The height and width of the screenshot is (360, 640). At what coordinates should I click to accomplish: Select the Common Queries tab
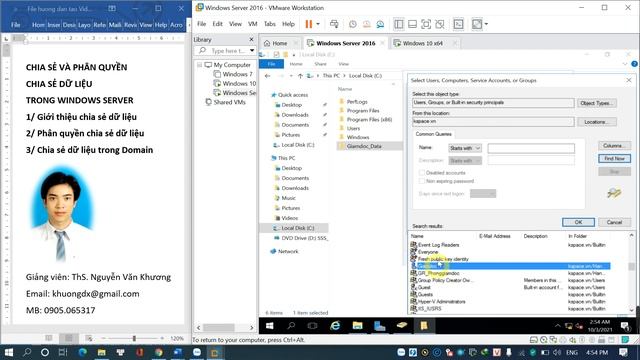433,134
